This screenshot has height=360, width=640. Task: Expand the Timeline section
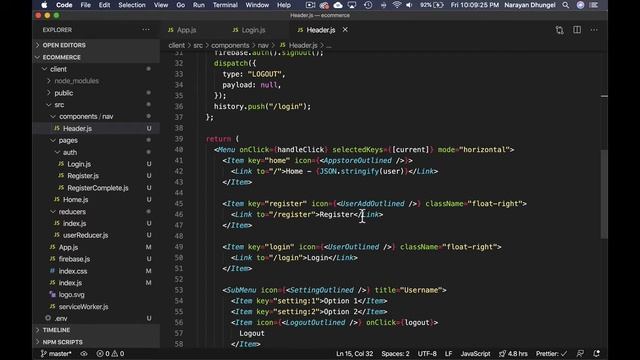coord(96,330)
